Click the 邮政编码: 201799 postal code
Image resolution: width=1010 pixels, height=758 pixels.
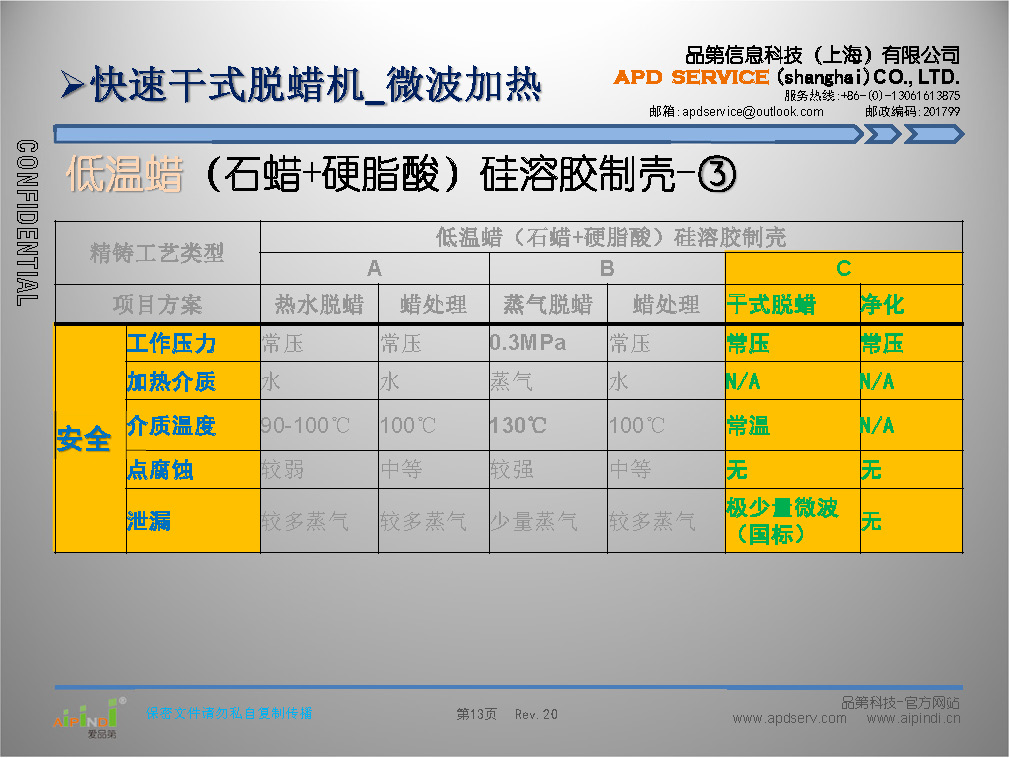coord(912,111)
